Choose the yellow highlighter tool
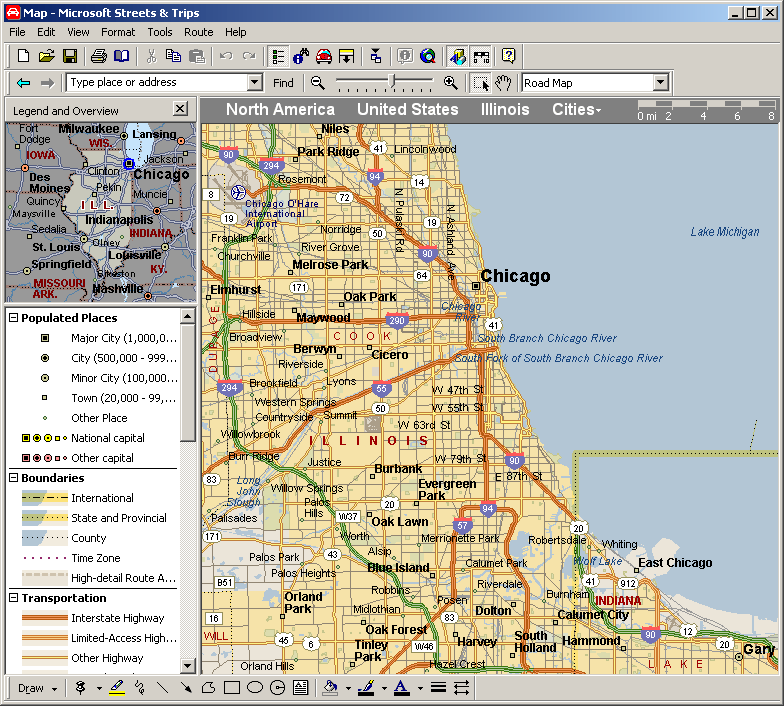 116,688
